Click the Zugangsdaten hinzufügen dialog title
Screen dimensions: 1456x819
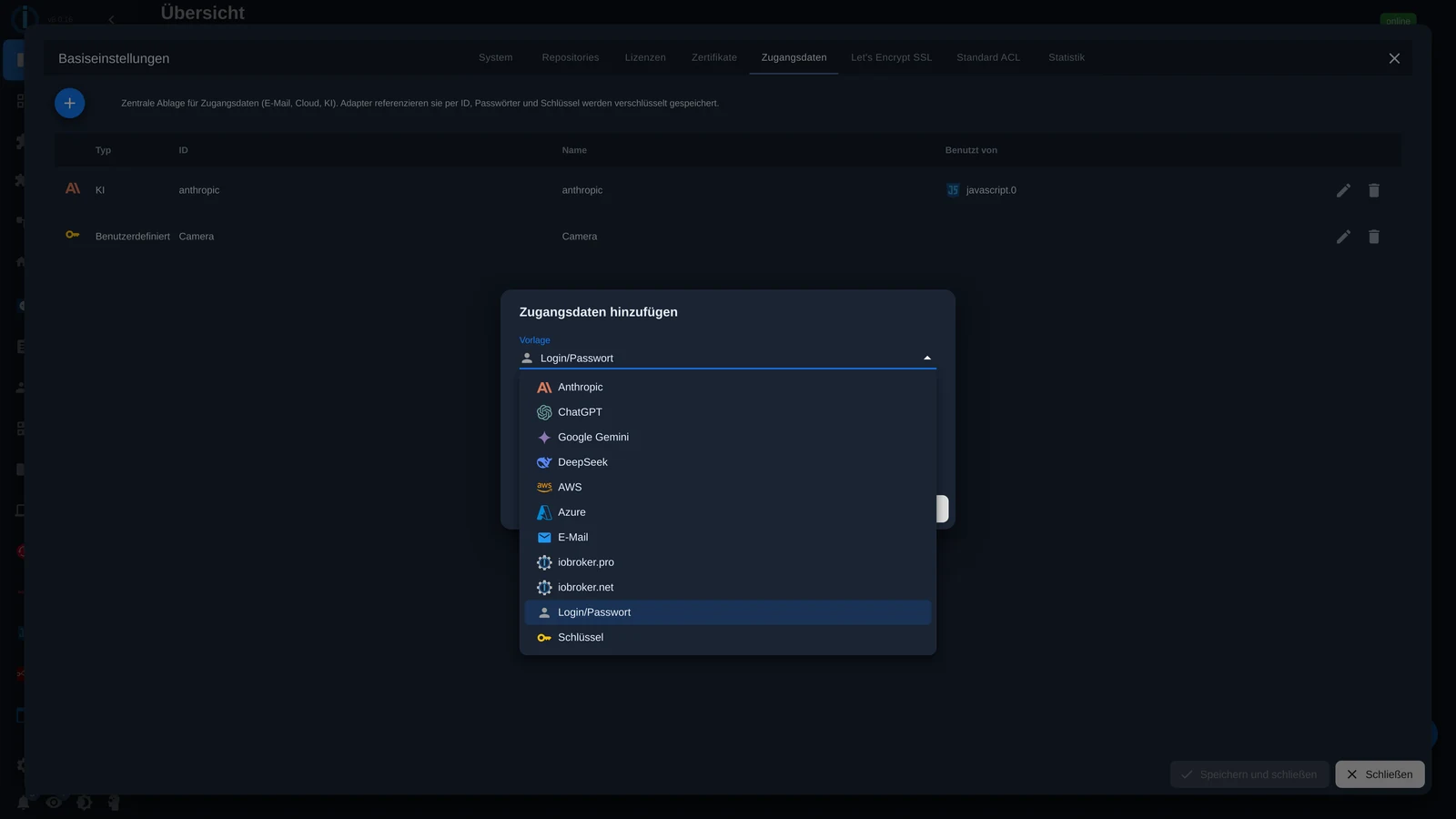tap(599, 312)
